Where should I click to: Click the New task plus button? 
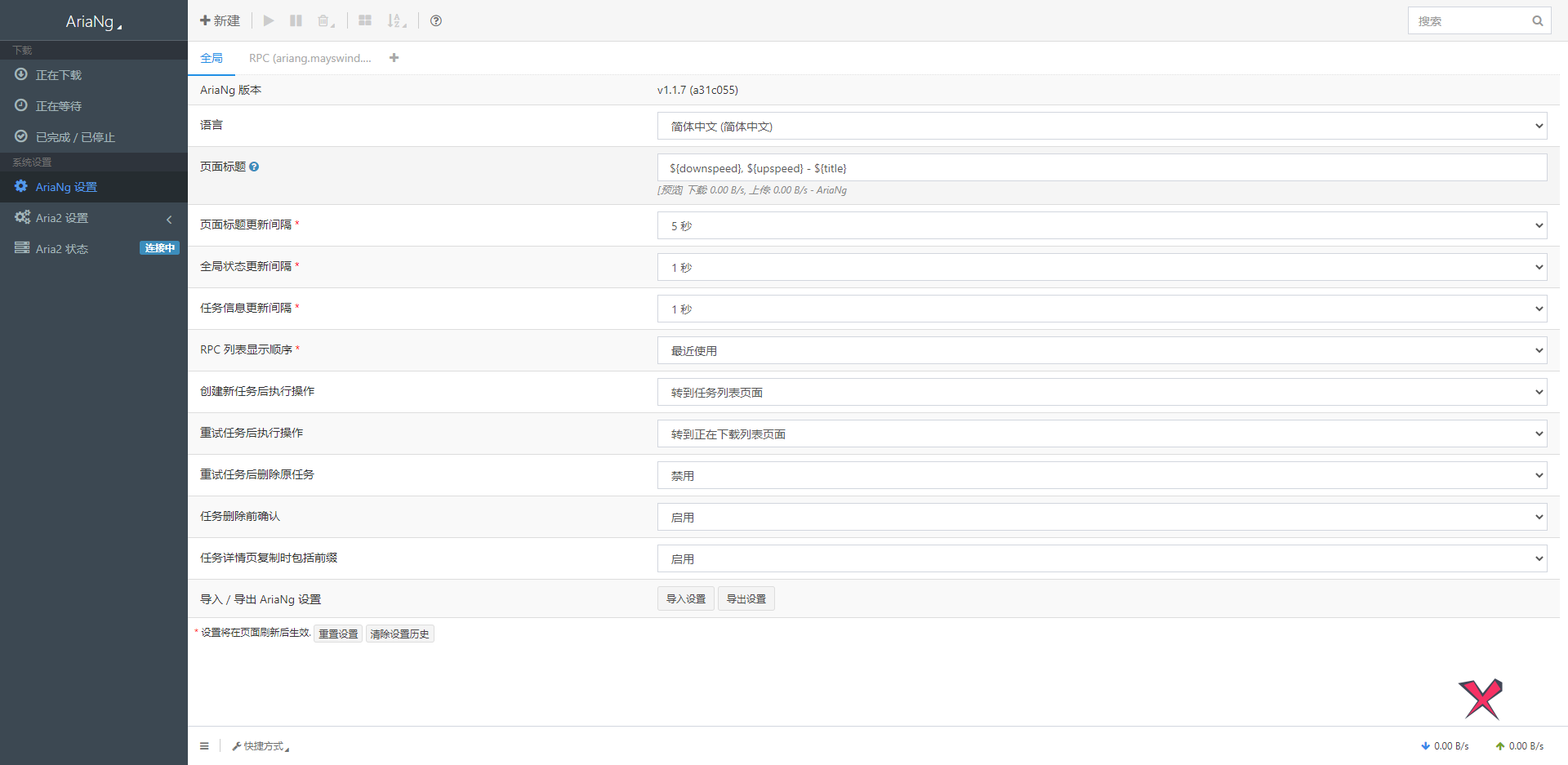220,20
